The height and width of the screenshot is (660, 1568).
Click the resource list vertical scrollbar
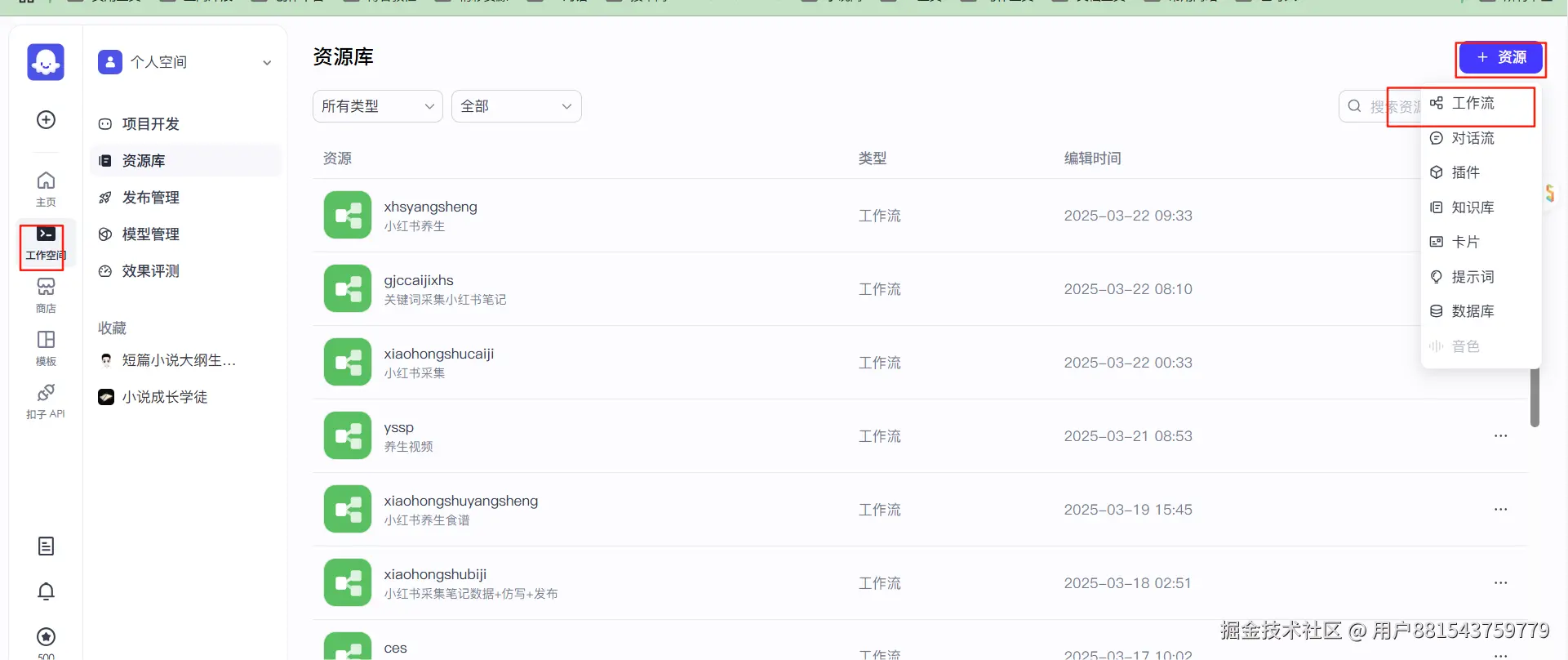1535,397
